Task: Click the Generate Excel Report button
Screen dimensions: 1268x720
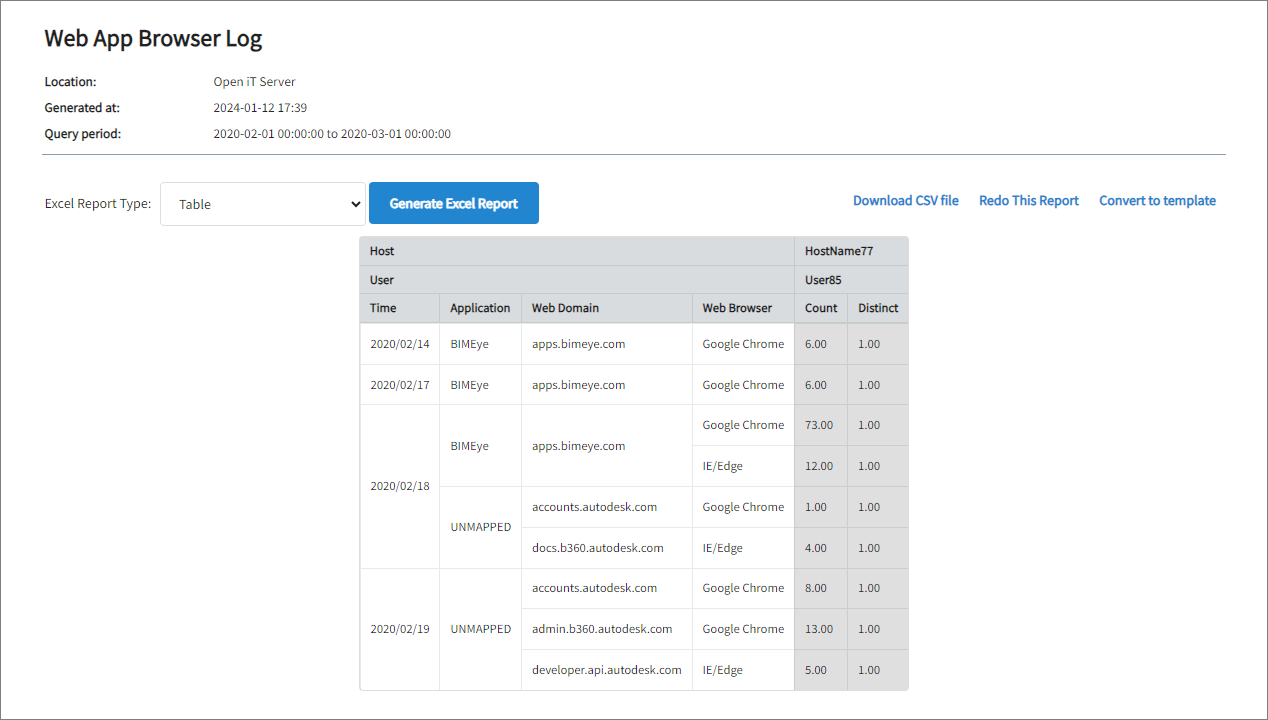Action: (x=453, y=203)
